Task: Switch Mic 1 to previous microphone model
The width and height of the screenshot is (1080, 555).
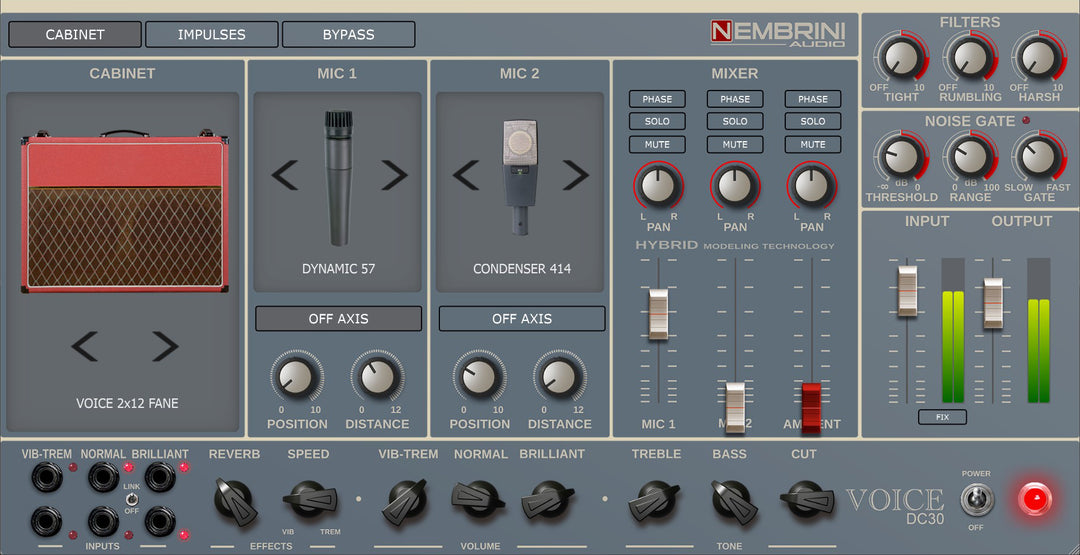Action: [x=284, y=175]
